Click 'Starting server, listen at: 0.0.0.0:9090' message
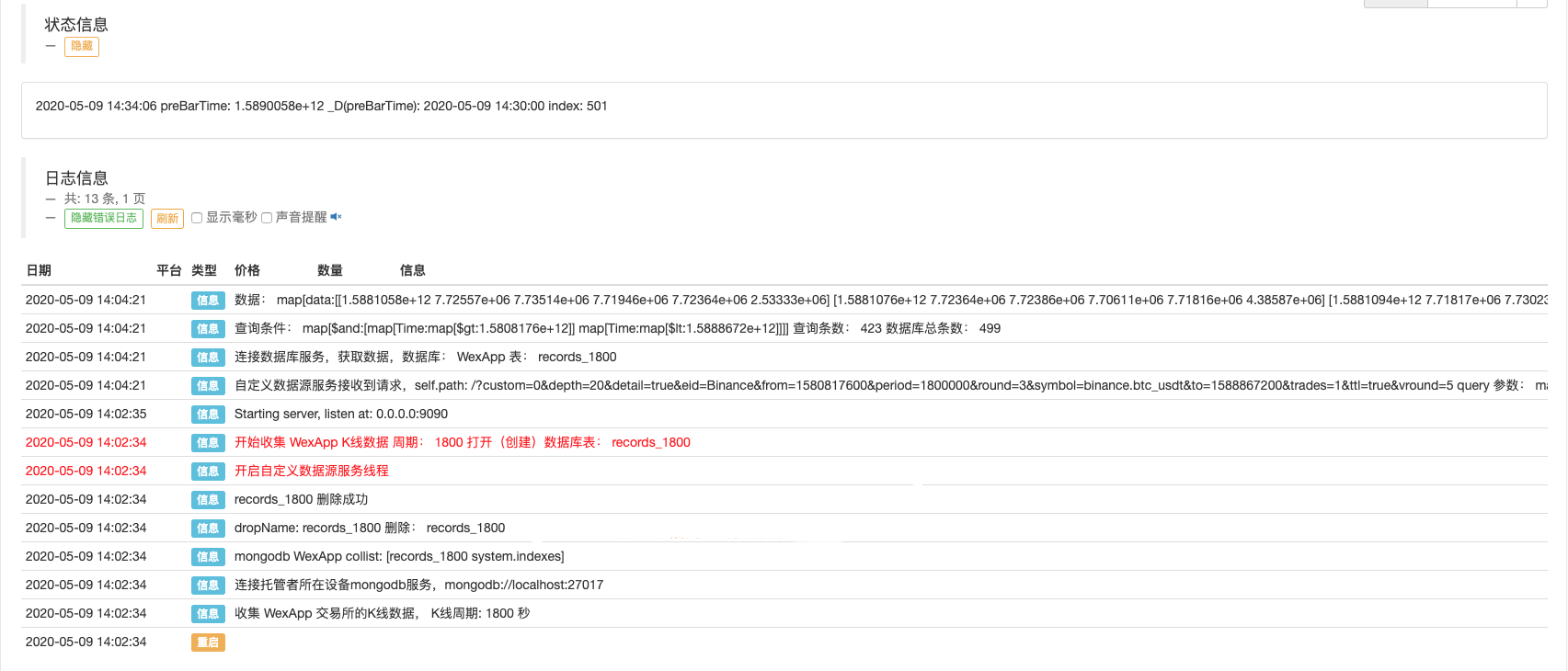The width and height of the screenshot is (1568, 671). click(x=341, y=414)
